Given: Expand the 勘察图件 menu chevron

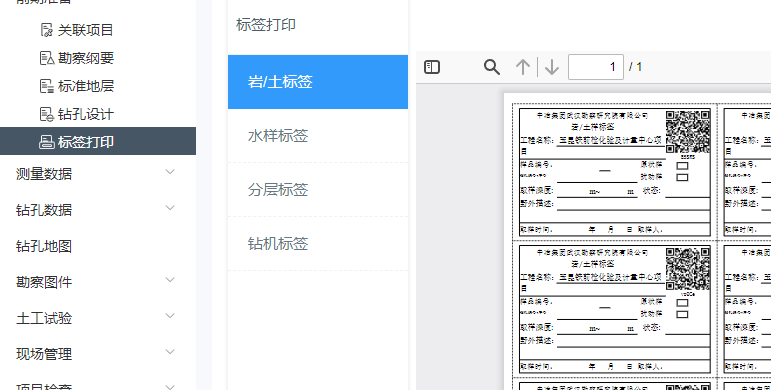Looking at the screenshot, I should pyautogui.click(x=170, y=280).
